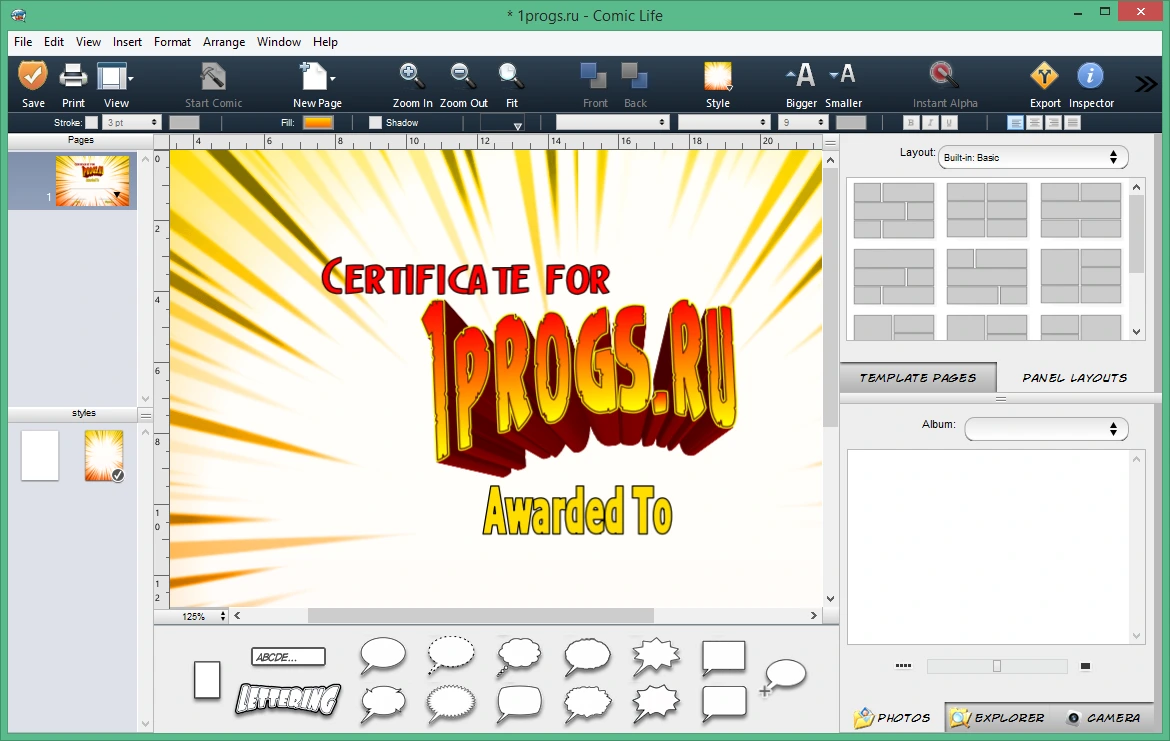Screen dimensions: 1170x741
Task: Click the extend balloon tail icon
Action: [x=783, y=677]
